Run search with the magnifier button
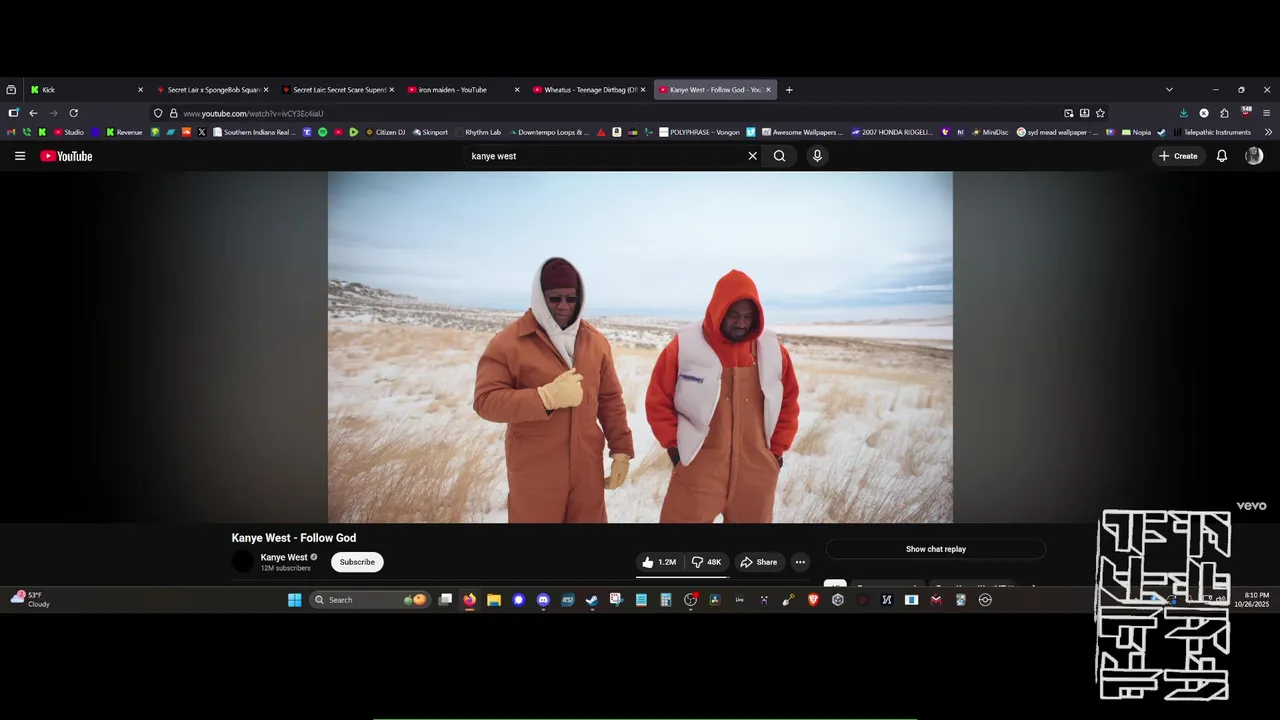Viewport: 1280px width, 720px height. tap(779, 156)
